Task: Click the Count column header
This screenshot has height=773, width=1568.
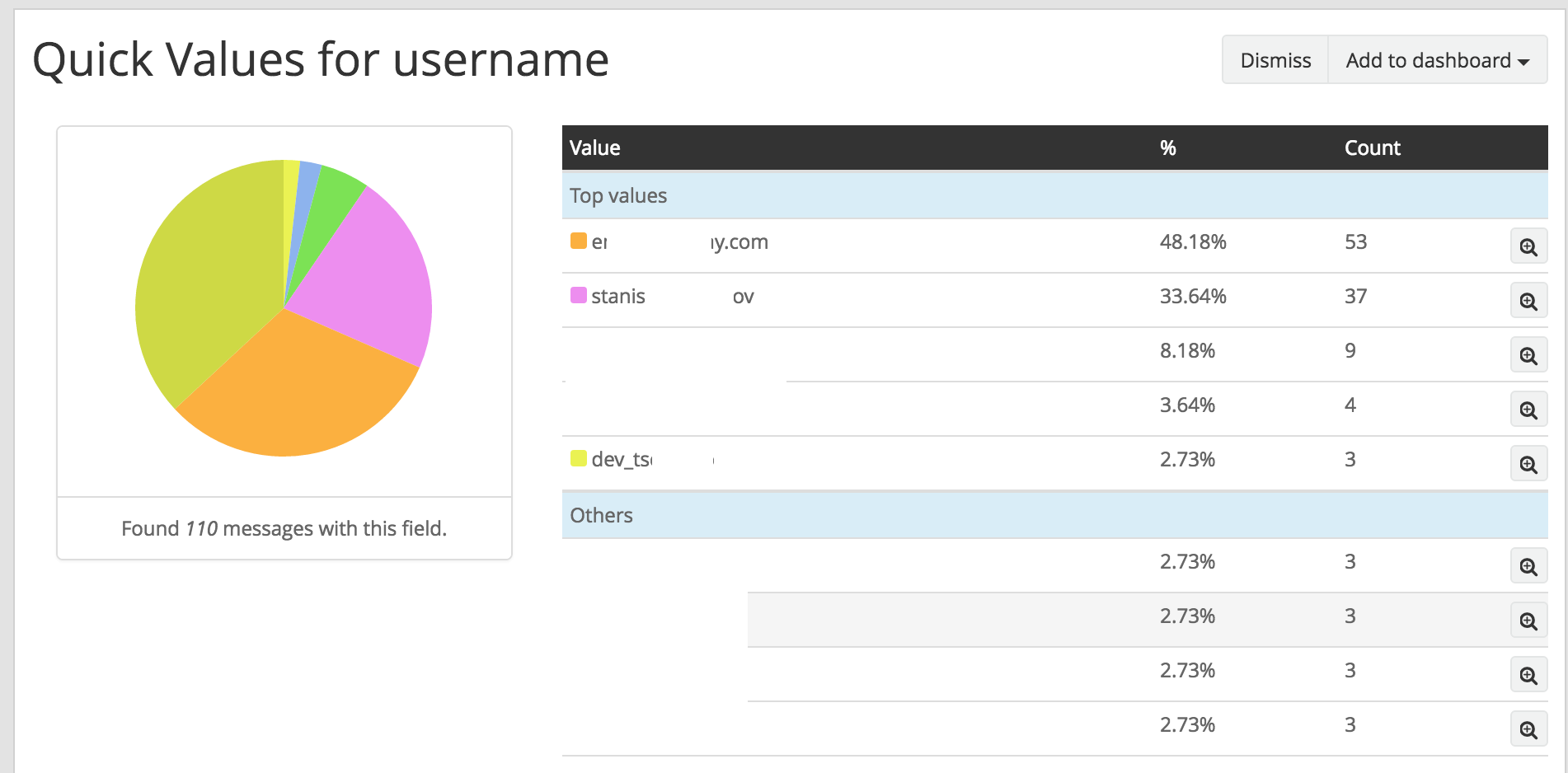Action: (x=1372, y=148)
